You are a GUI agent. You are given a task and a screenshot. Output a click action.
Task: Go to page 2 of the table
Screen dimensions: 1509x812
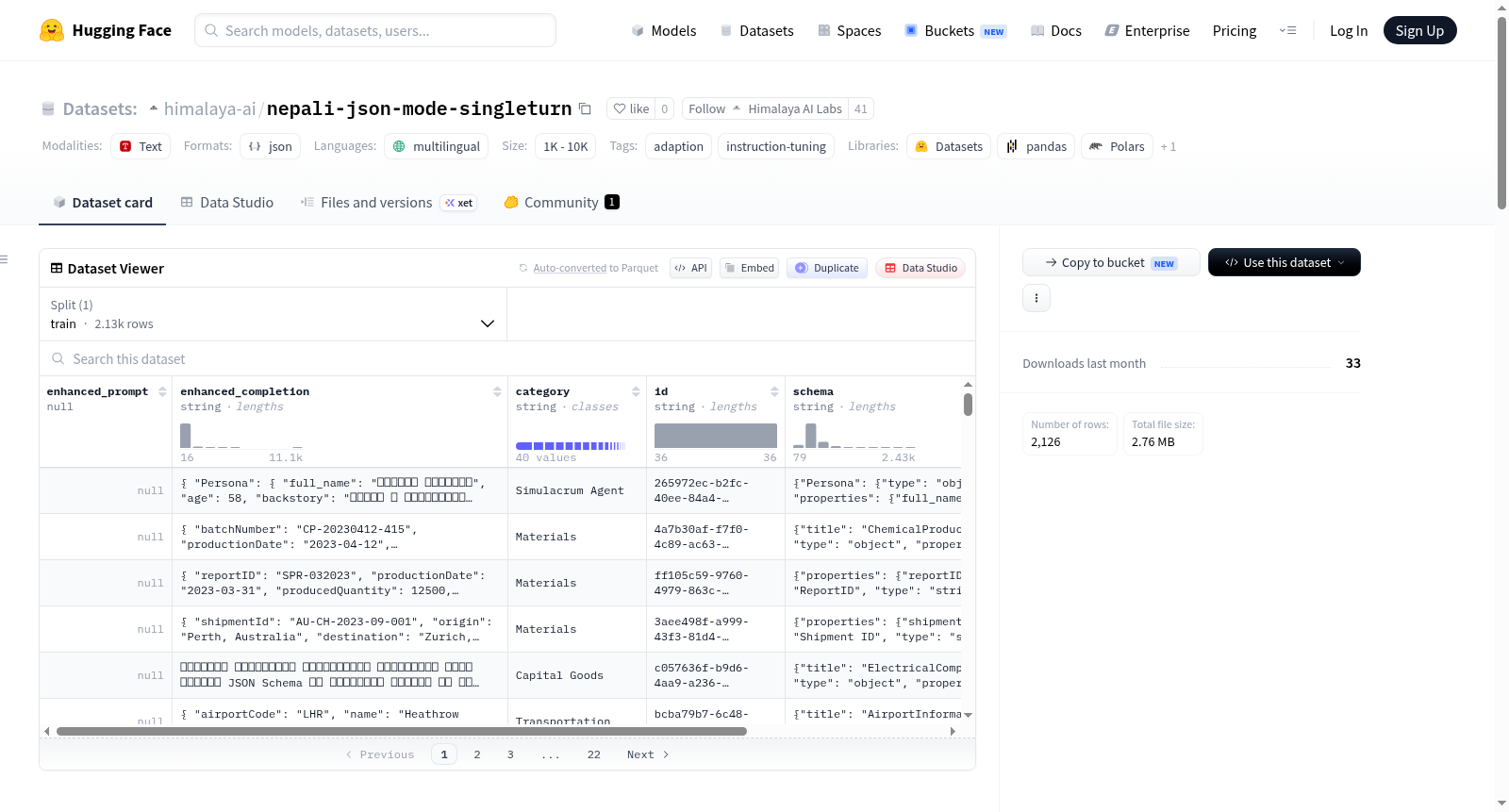point(477,754)
